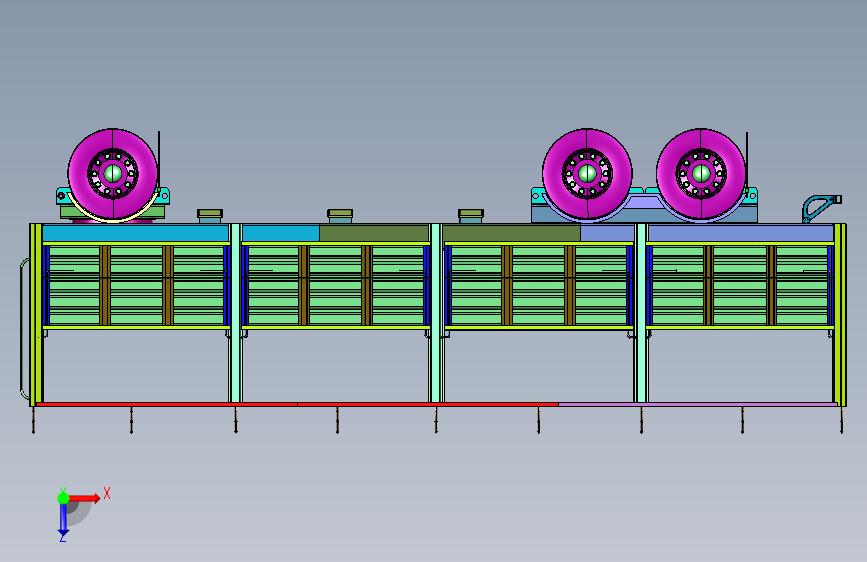Select the center small cap on top deck
The image size is (867, 562).
coord(340,216)
